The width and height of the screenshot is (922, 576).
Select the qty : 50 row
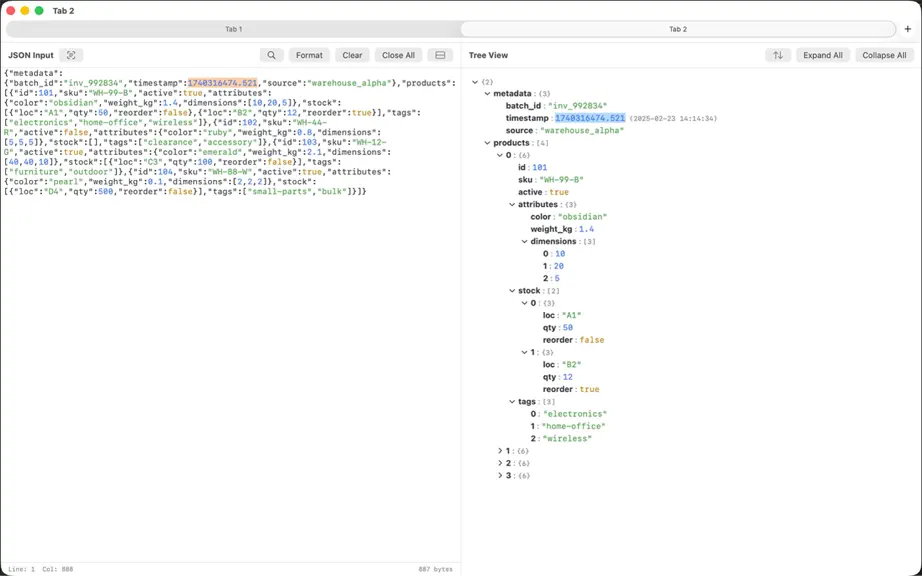(x=557, y=328)
